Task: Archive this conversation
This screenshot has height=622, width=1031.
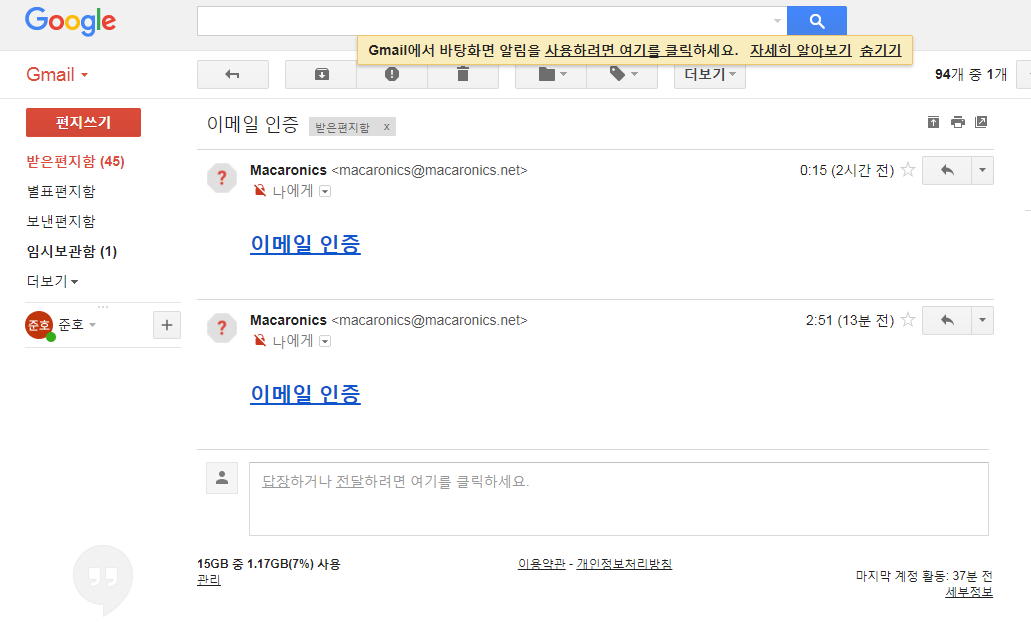Action: (x=321, y=74)
